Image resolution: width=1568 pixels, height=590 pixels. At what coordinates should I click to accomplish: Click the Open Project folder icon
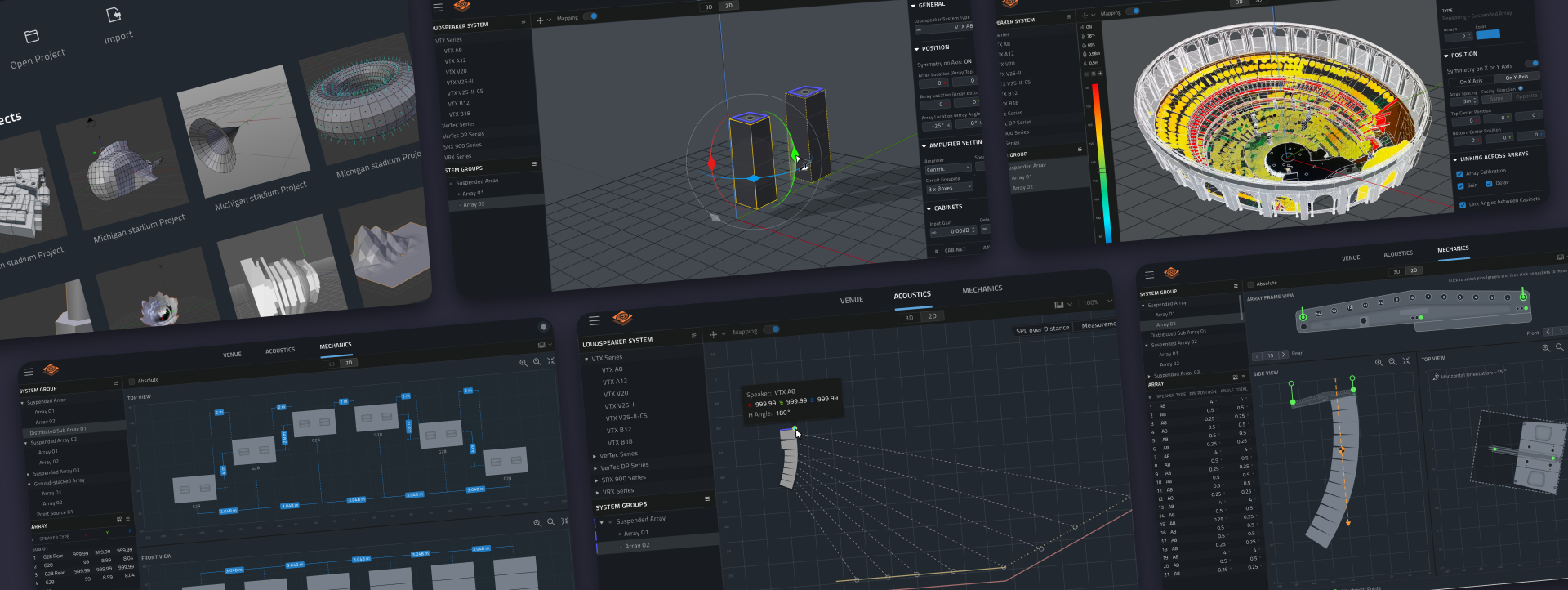point(32,37)
